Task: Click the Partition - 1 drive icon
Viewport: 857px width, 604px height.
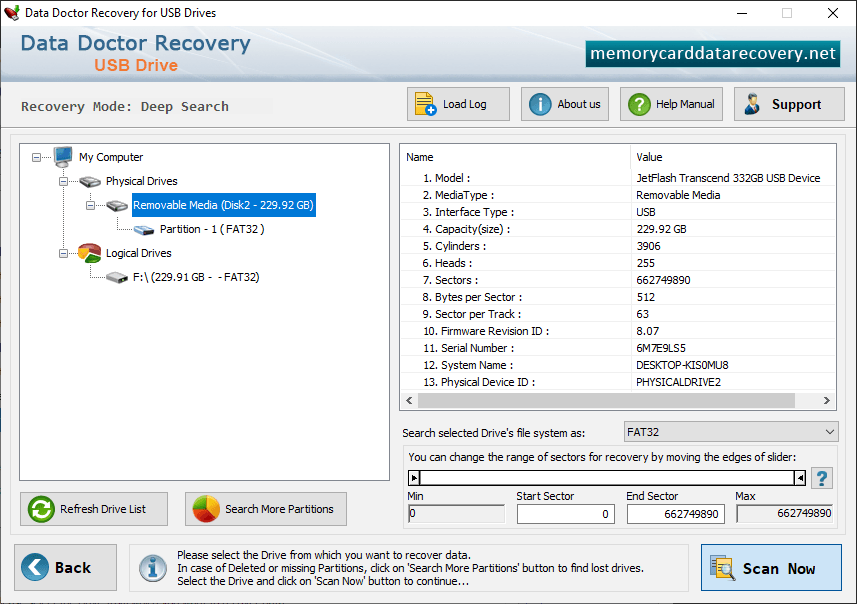Action: pyautogui.click(x=144, y=230)
